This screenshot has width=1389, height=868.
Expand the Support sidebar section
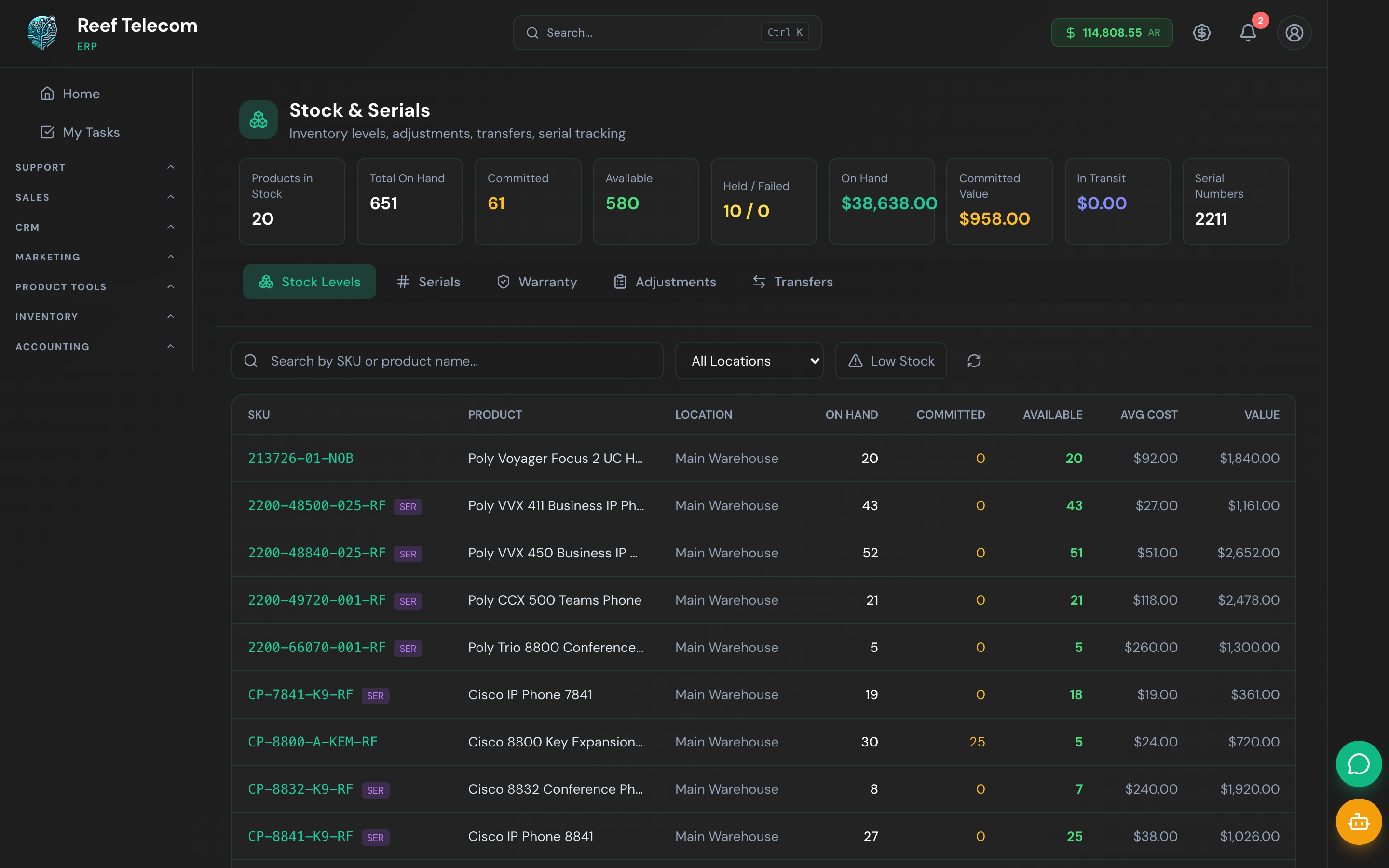[x=95, y=167]
